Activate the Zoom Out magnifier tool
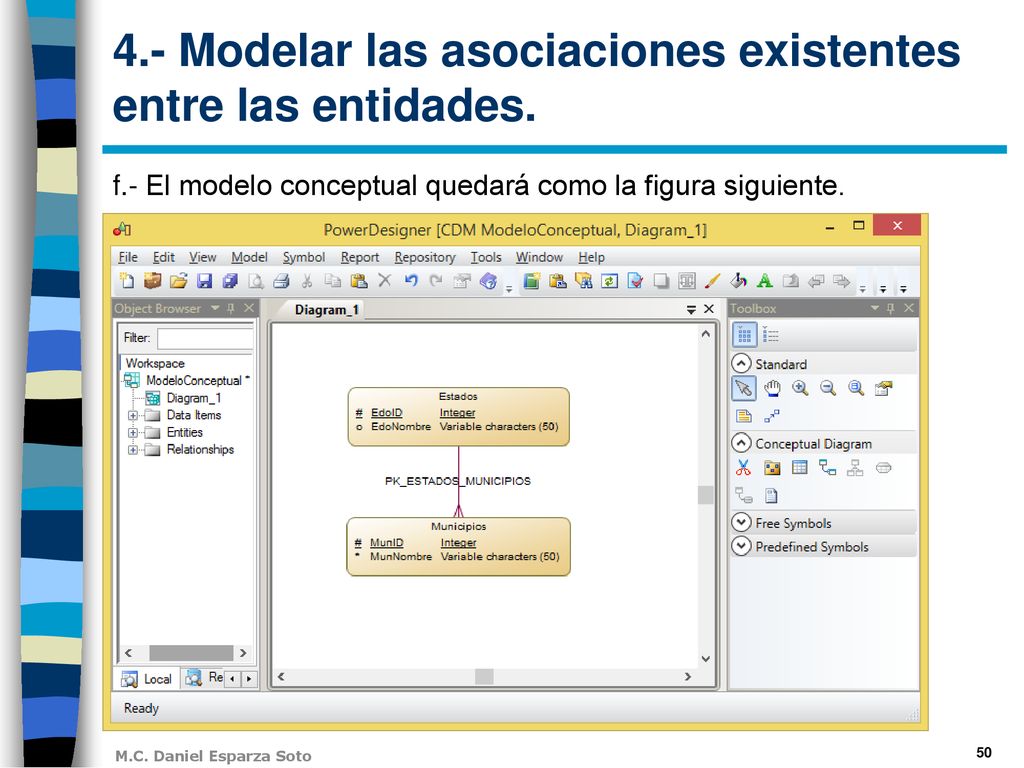Viewport: 1024px width, 768px height. tap(828, 389)
